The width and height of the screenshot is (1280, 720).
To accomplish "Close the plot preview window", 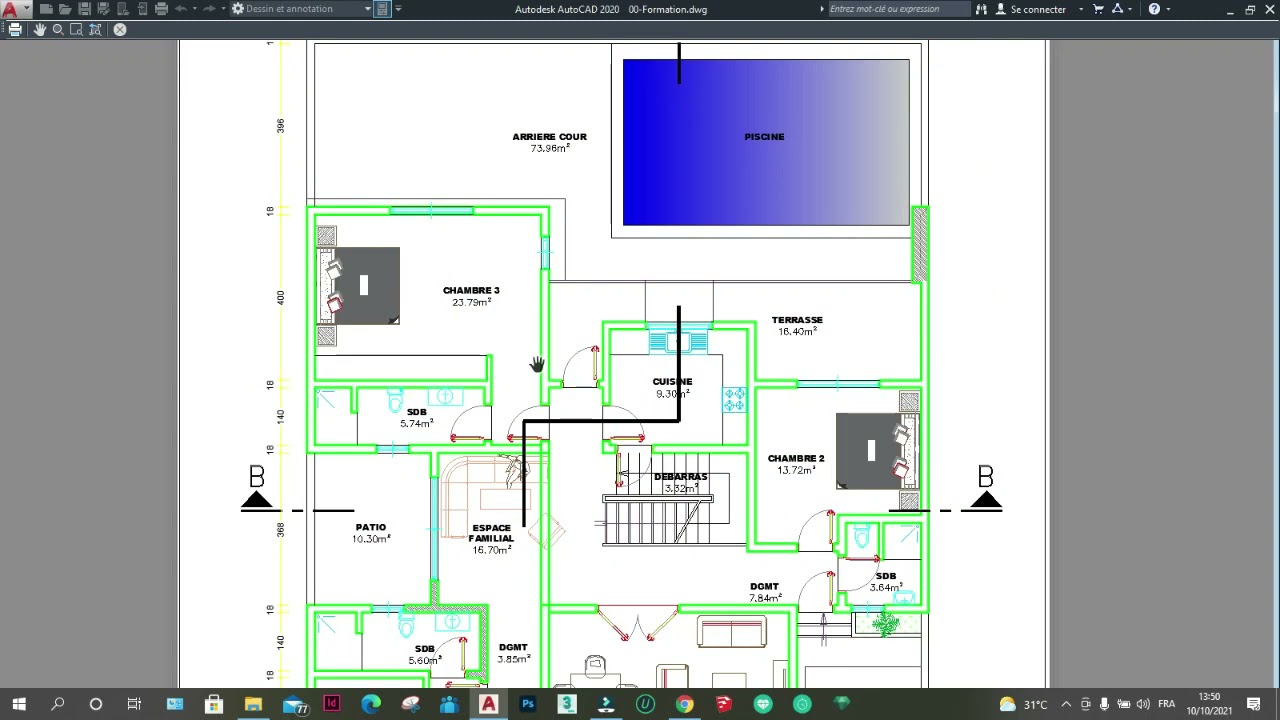I will 120,30.
